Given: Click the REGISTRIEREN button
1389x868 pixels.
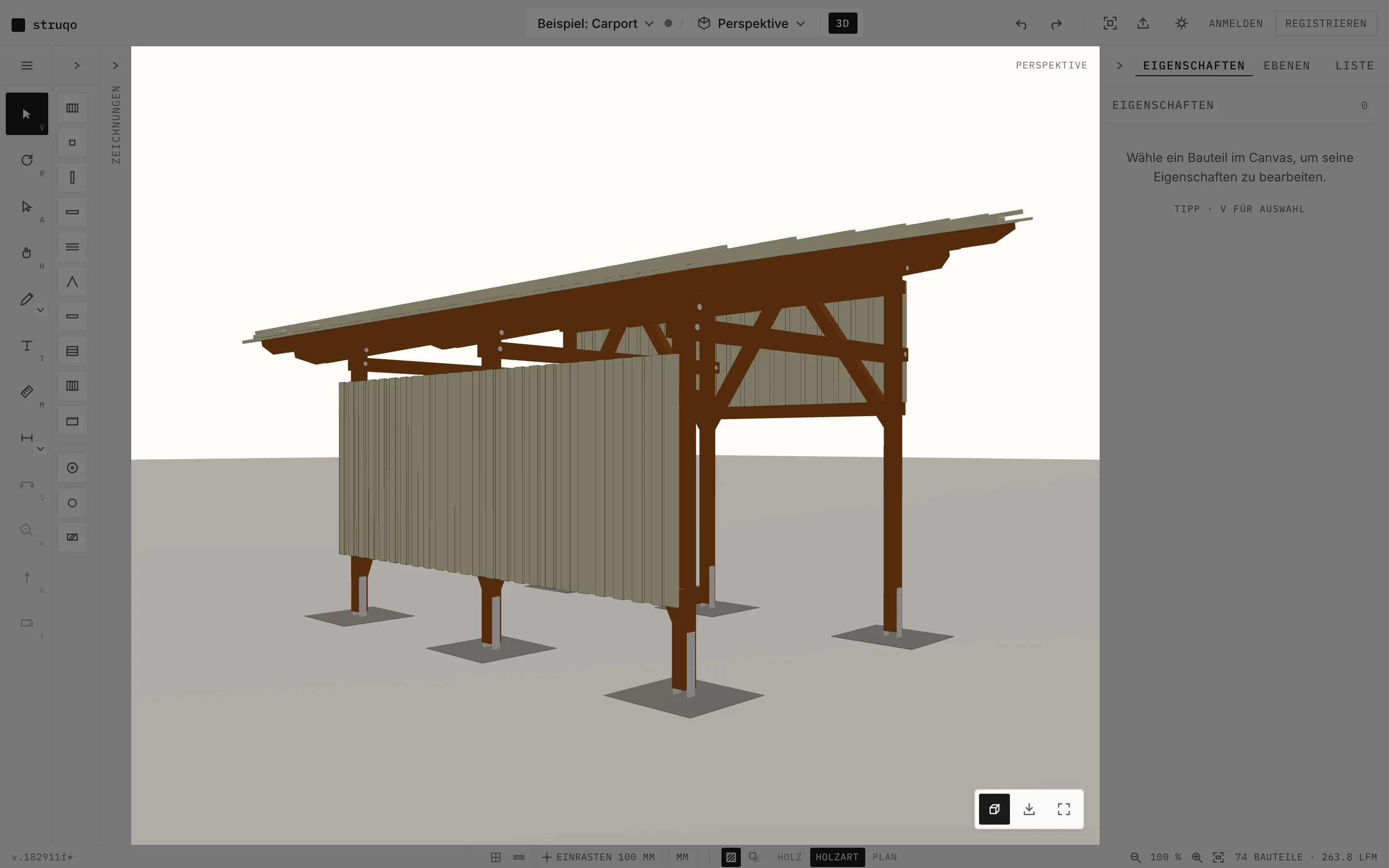Looking at the screenshot, I should coord(1325,24).
